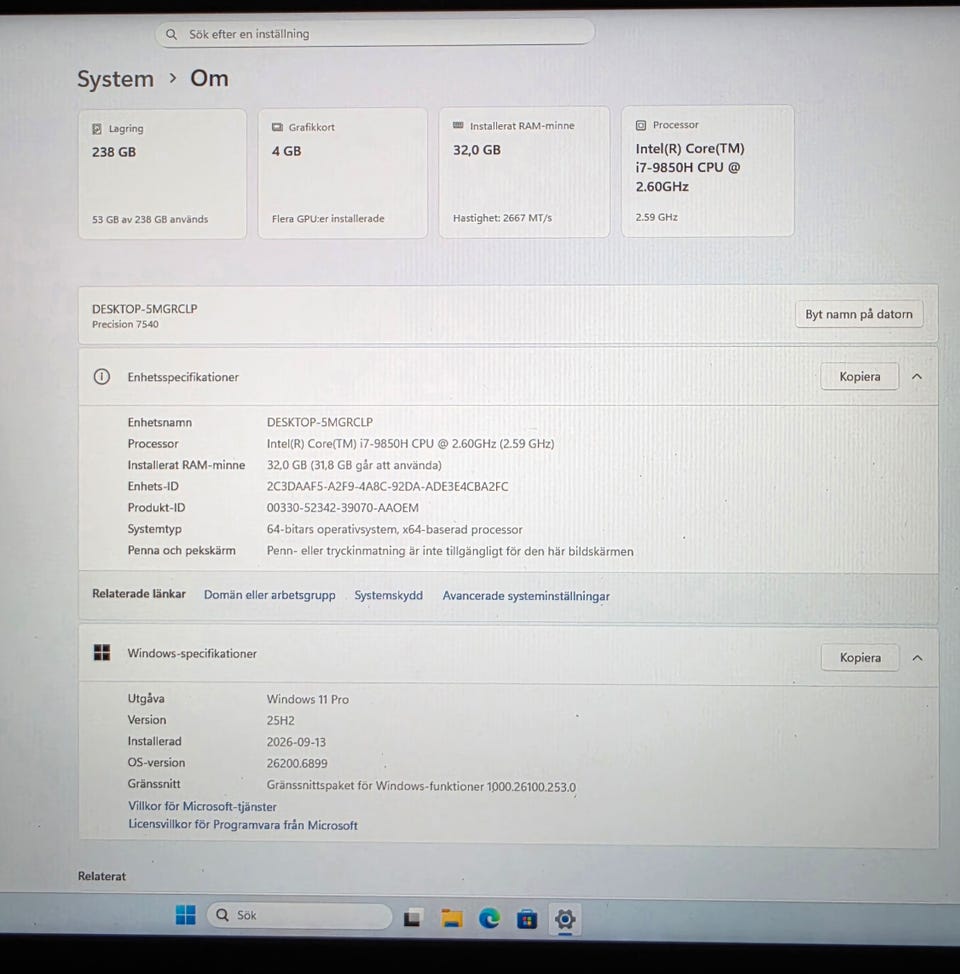Open the Lagring 238 GB card
The width and height of the screenshot is (960, 974).
tap(162, 173)
